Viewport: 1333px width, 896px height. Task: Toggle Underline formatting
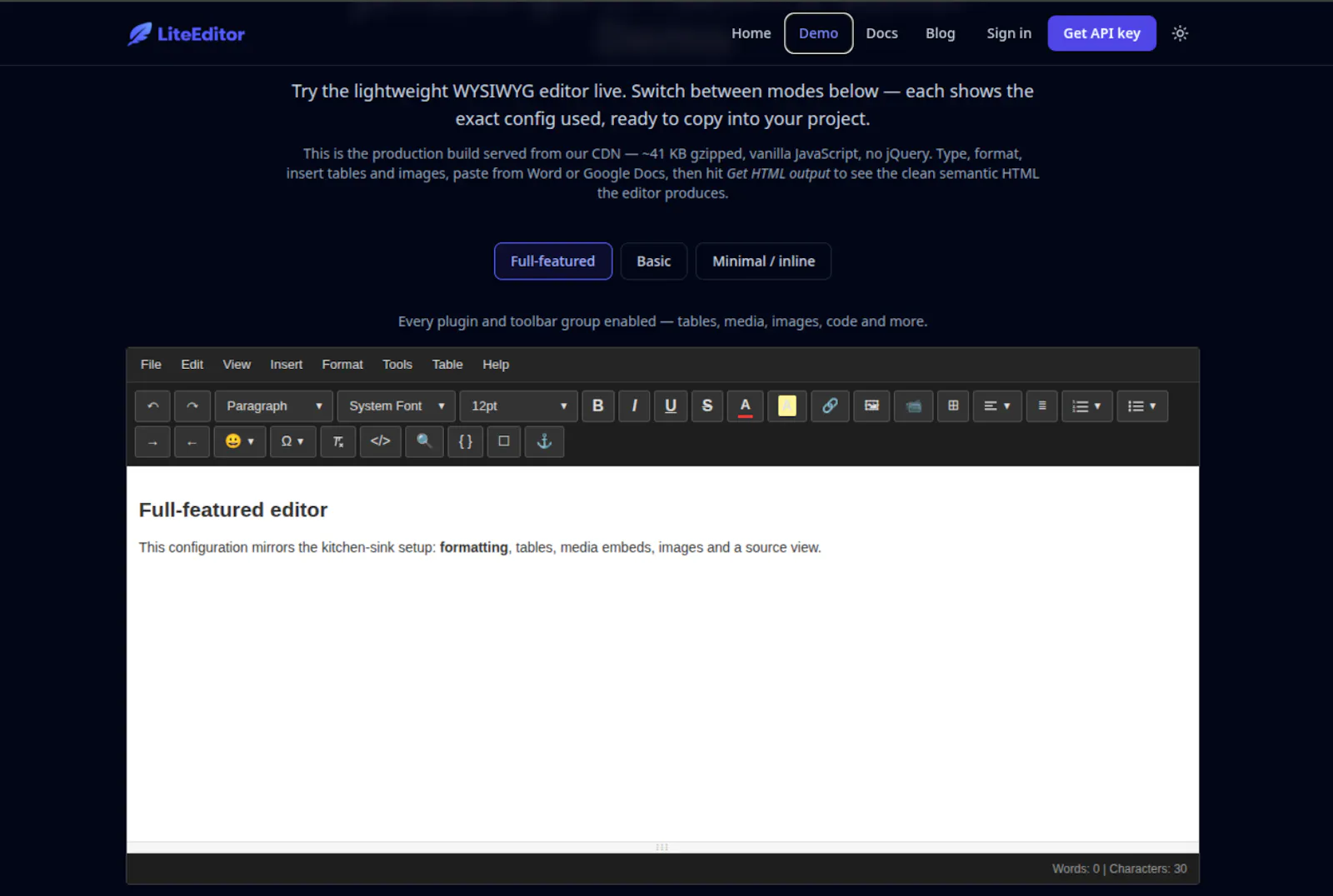(x=671, y=406)
